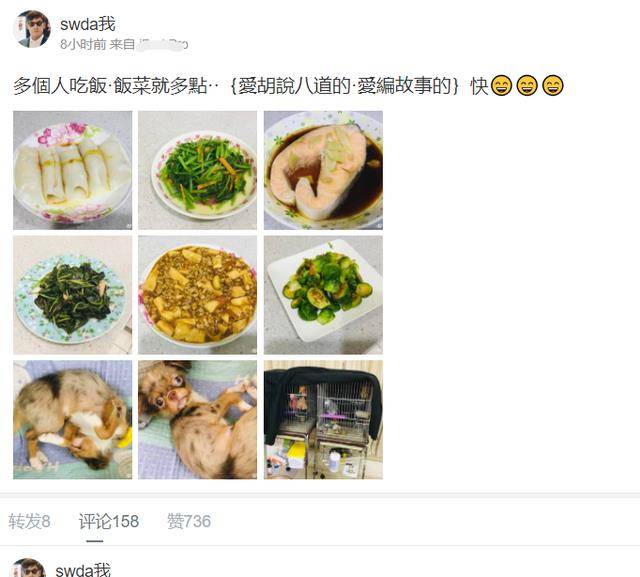Viewport: 640px width, 577px height.
Task: Open the swda我 profile avatar at top
Action: pos(32,29)
